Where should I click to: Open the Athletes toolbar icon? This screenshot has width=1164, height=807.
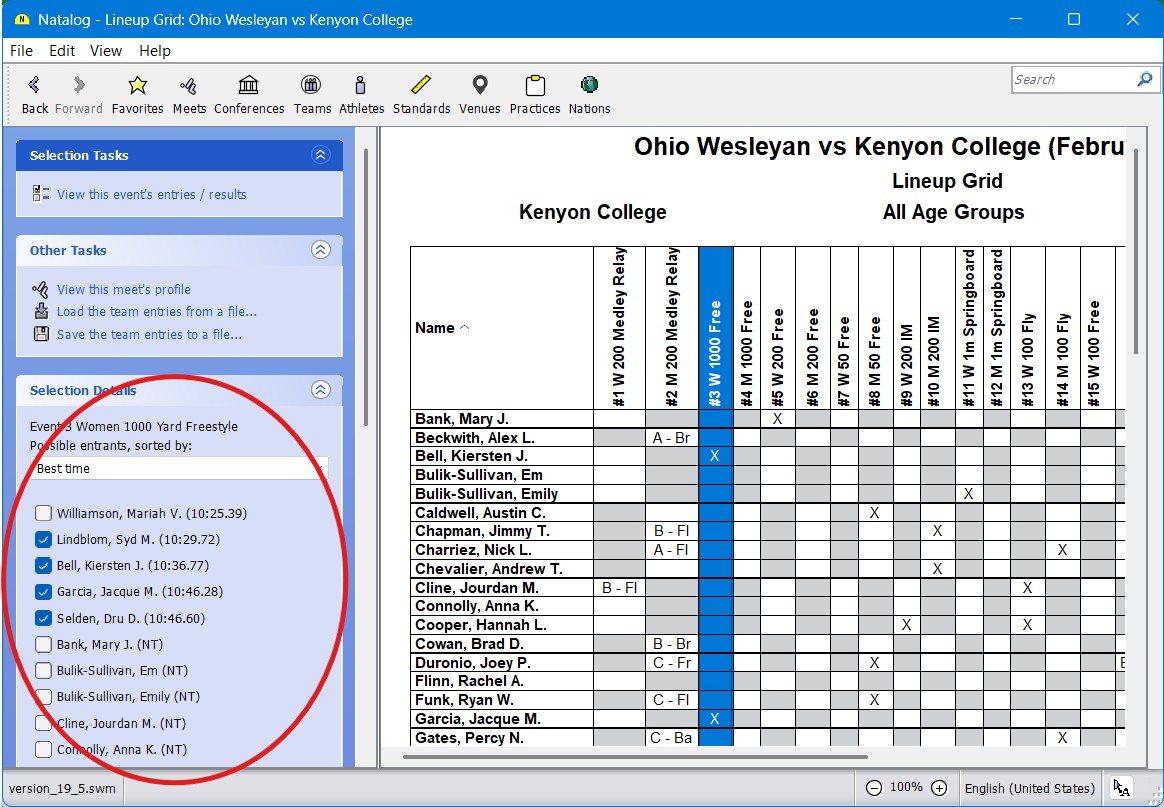tap(361, 87)
